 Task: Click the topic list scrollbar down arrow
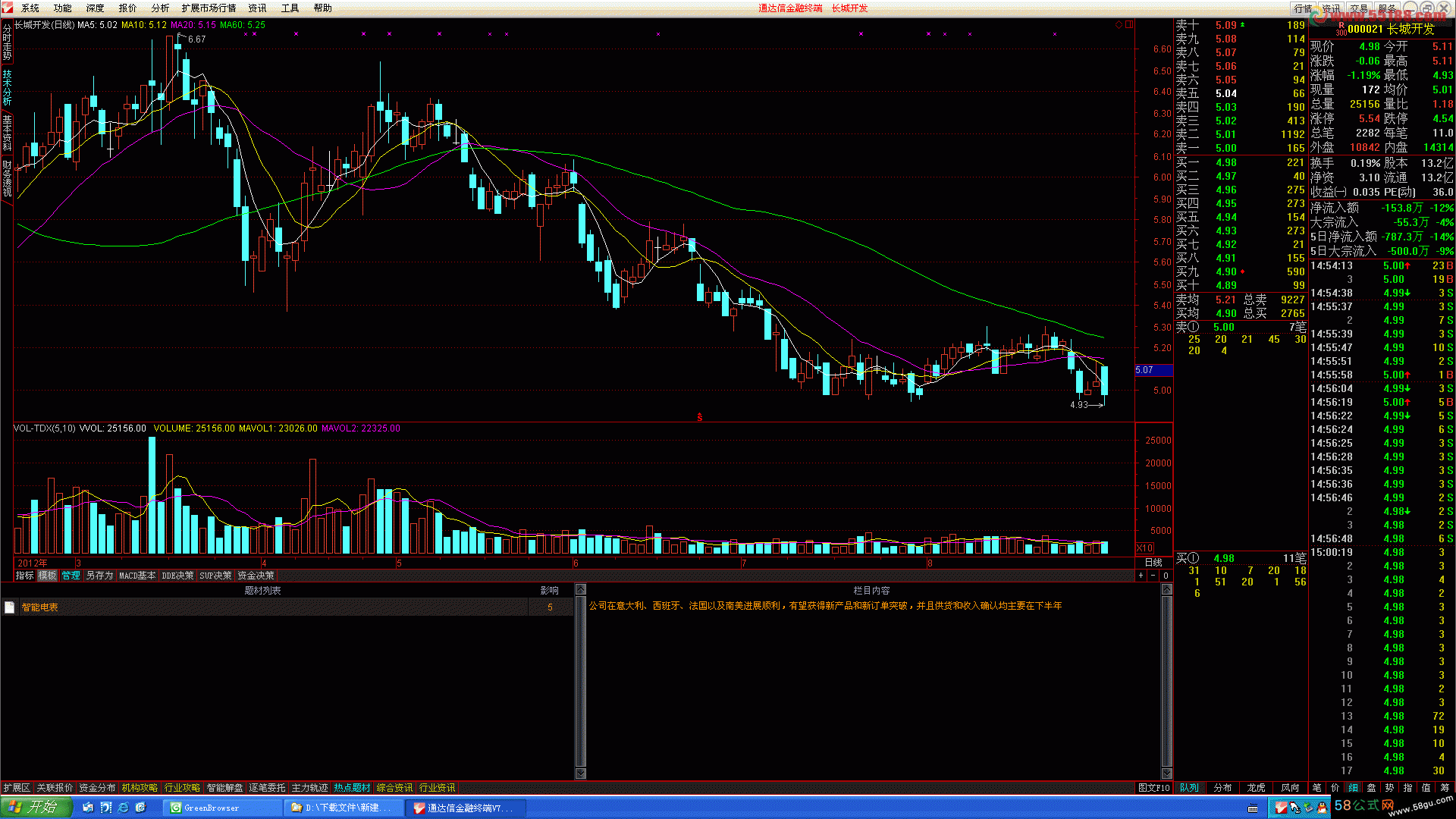coord(581,773)
